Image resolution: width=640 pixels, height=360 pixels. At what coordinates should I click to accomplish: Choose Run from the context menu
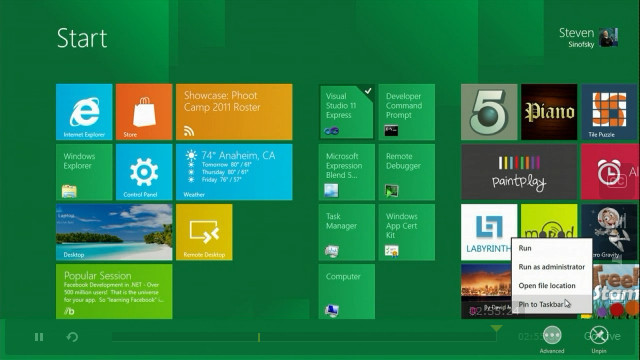[x=551, y=248]
